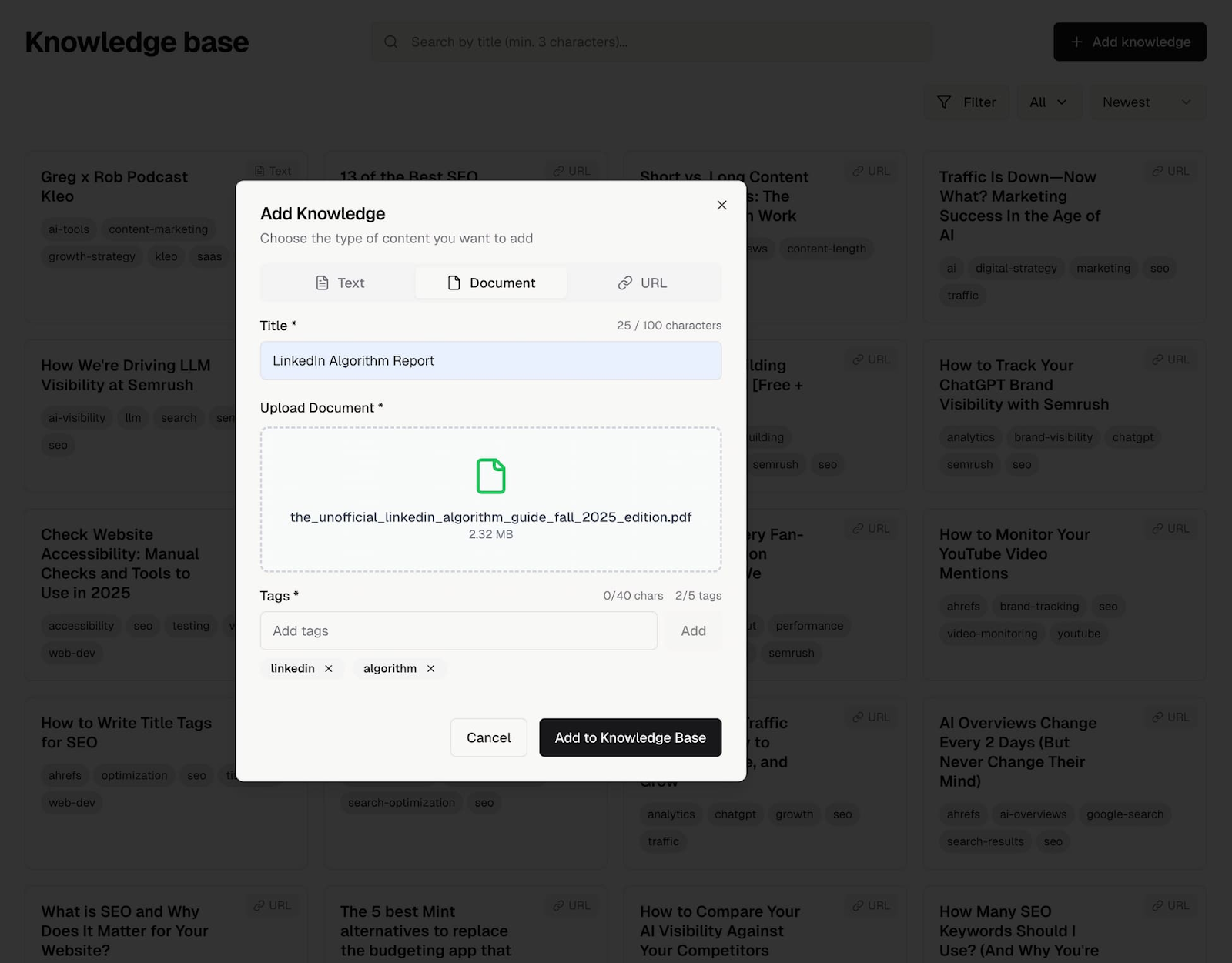1232x963 pixels.
Task: Click the plus icon on Add knowledge
Action: pyautogui.click(x=1078, y=42)
